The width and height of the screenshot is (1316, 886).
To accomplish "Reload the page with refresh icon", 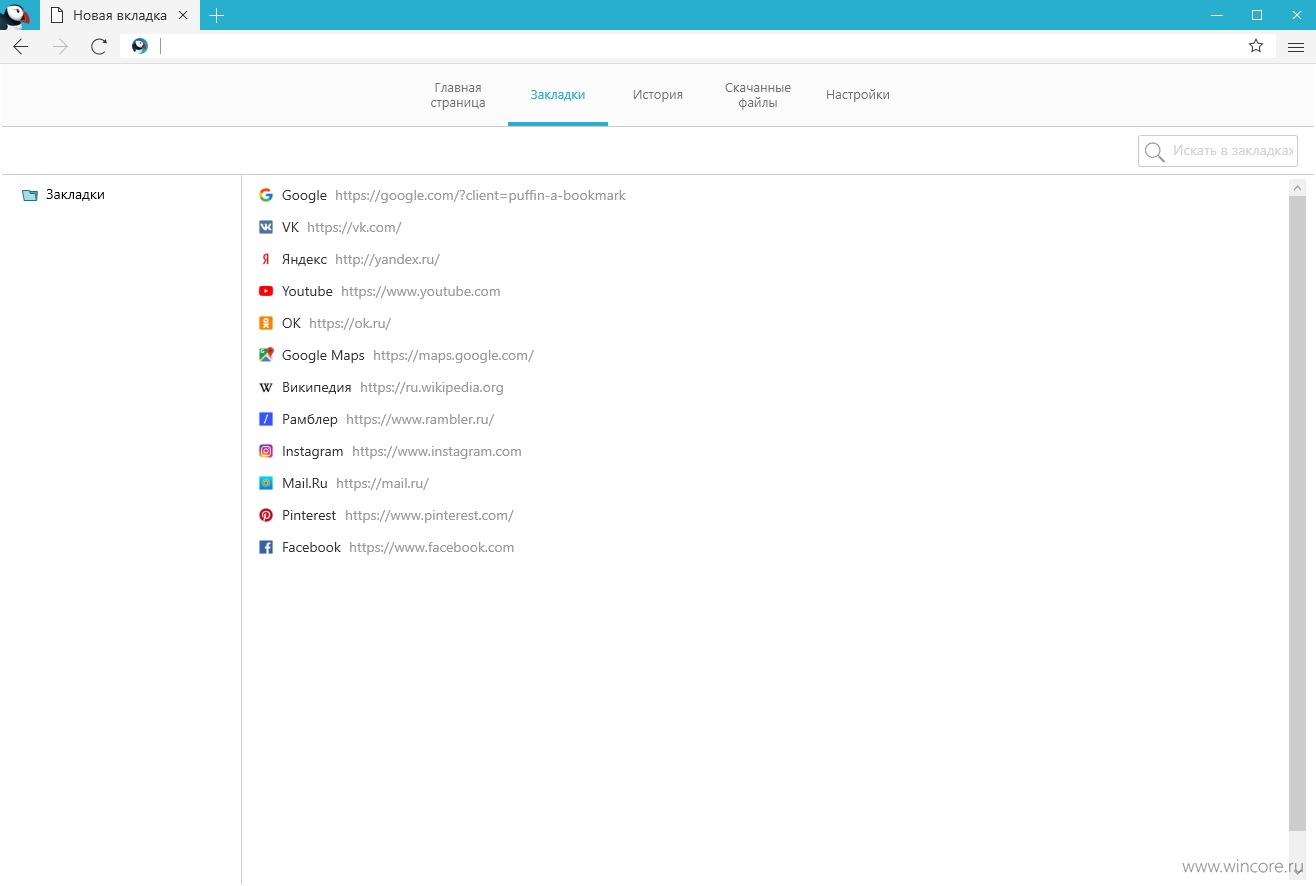I will (98, 46).
